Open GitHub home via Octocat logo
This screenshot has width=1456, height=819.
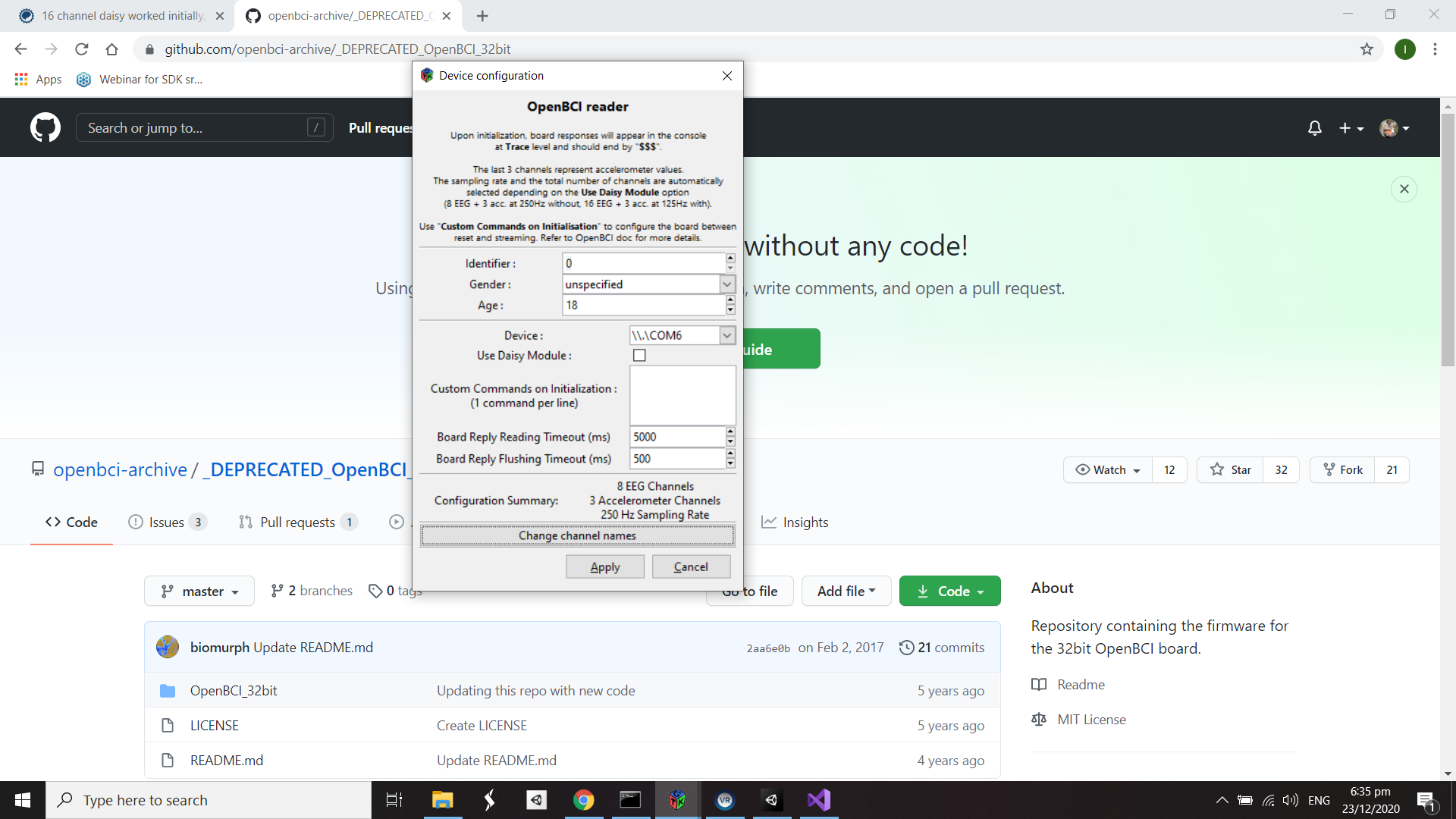point(45,127)
